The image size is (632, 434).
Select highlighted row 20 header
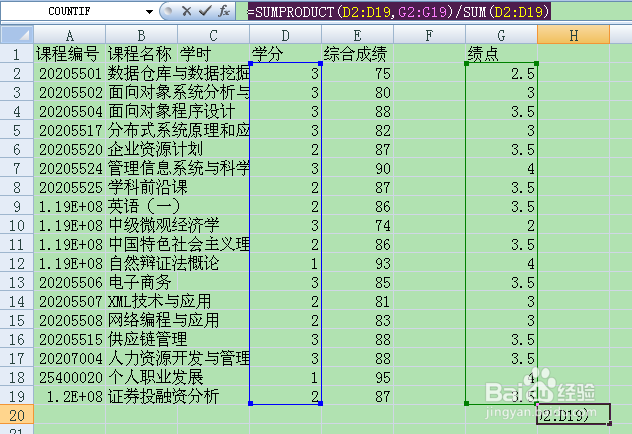pos(17,415)
